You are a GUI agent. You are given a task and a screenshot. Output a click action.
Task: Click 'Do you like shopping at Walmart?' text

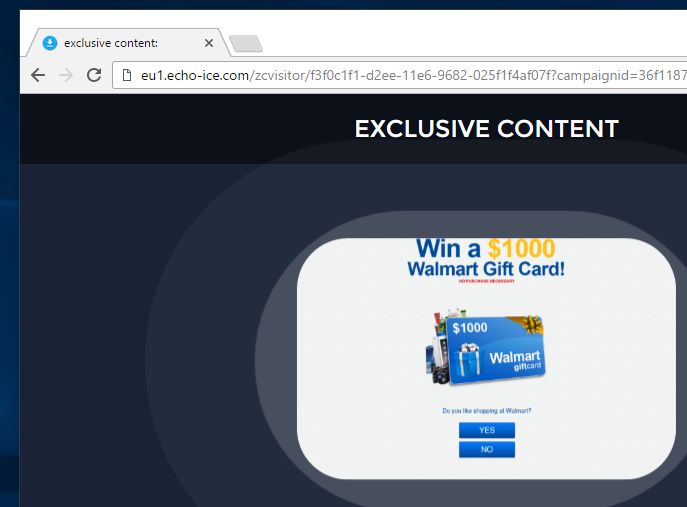(486, 411)
